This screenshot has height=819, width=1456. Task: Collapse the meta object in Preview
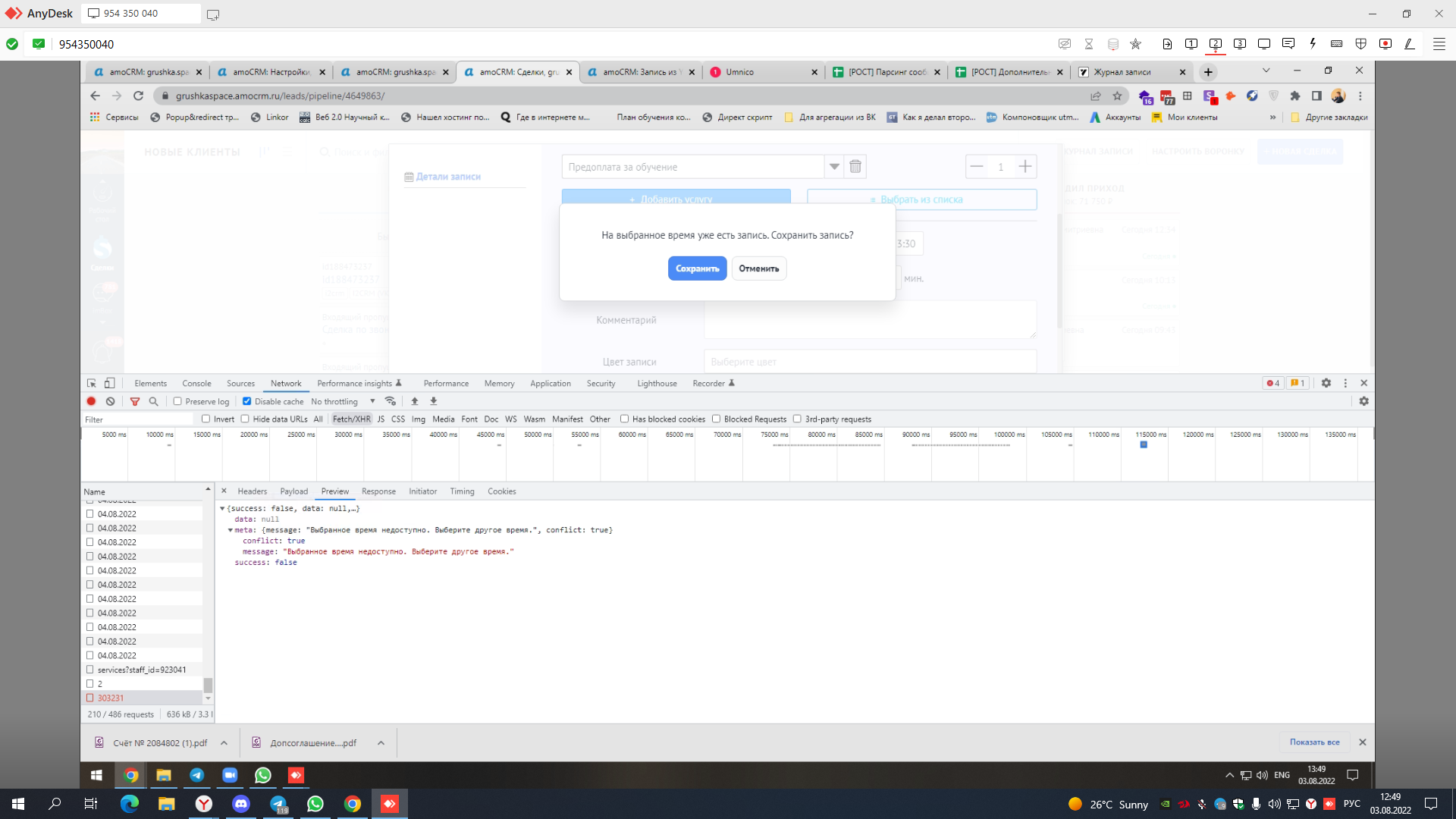point(231,530)
